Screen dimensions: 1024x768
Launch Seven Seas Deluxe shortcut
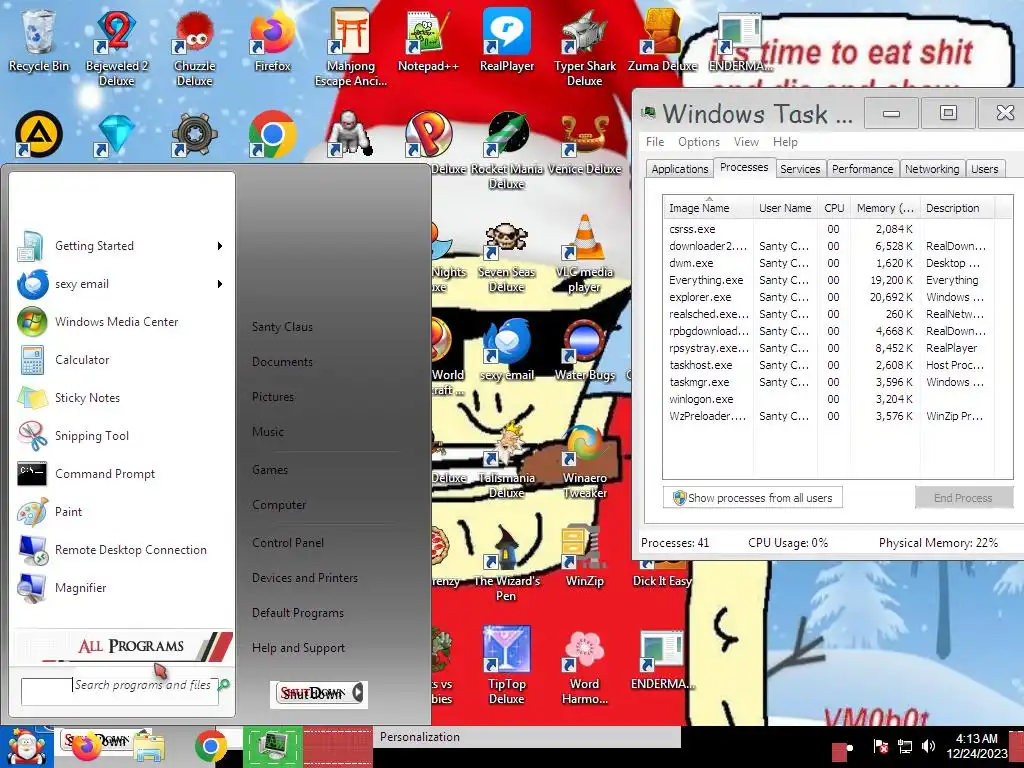(507, 256)
